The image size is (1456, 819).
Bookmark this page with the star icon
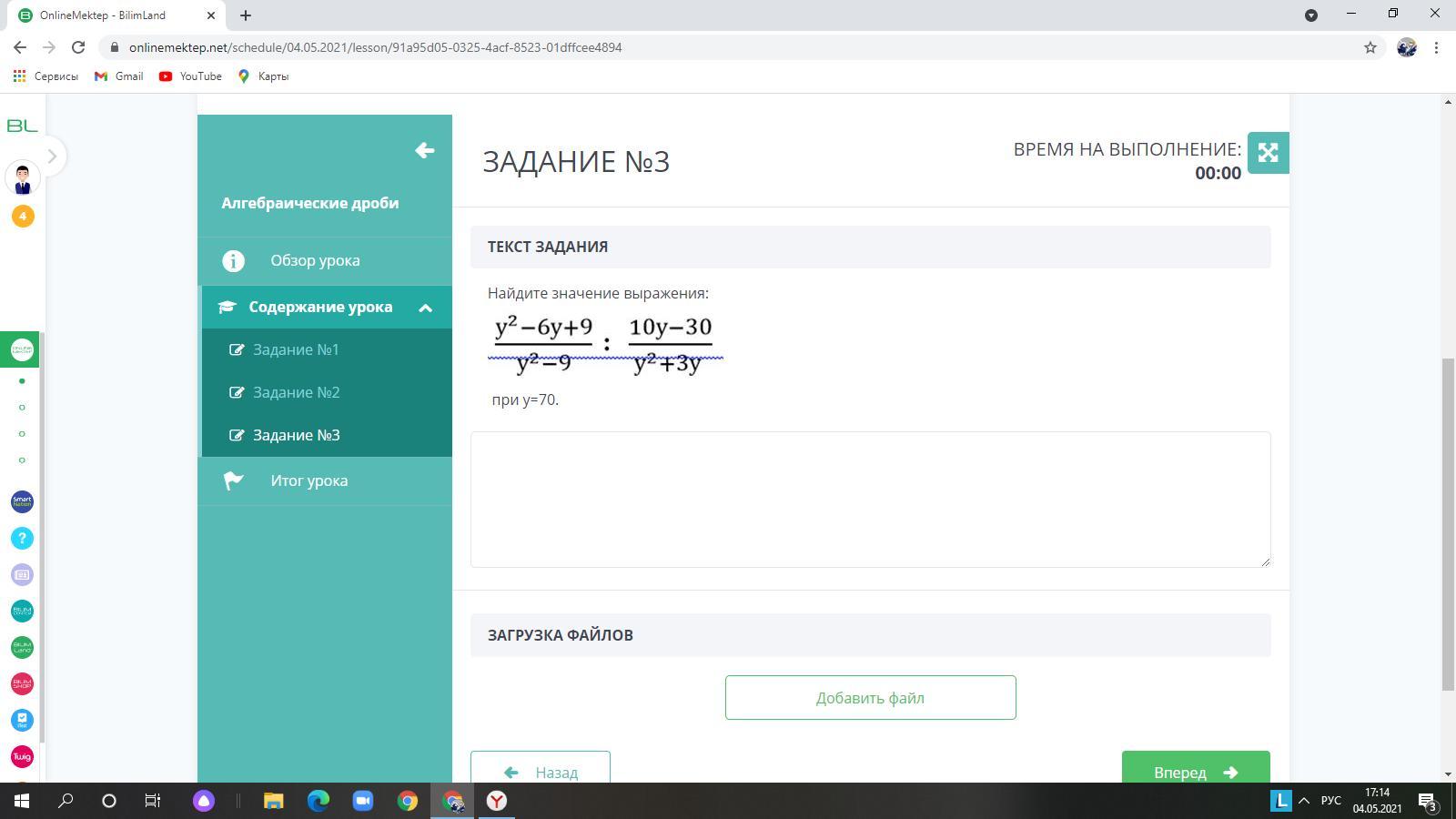1370,47
